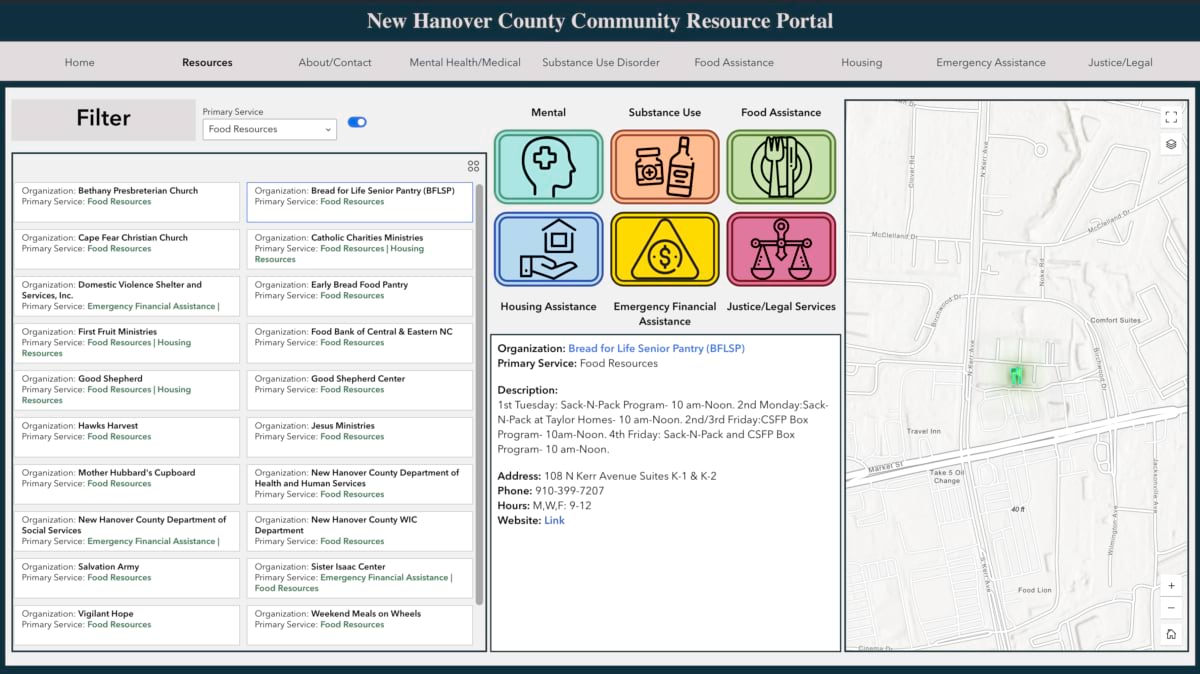Toggle the Primary Service filter switch
Viewport: 1200px width, 674px height.
click(357, 122)
